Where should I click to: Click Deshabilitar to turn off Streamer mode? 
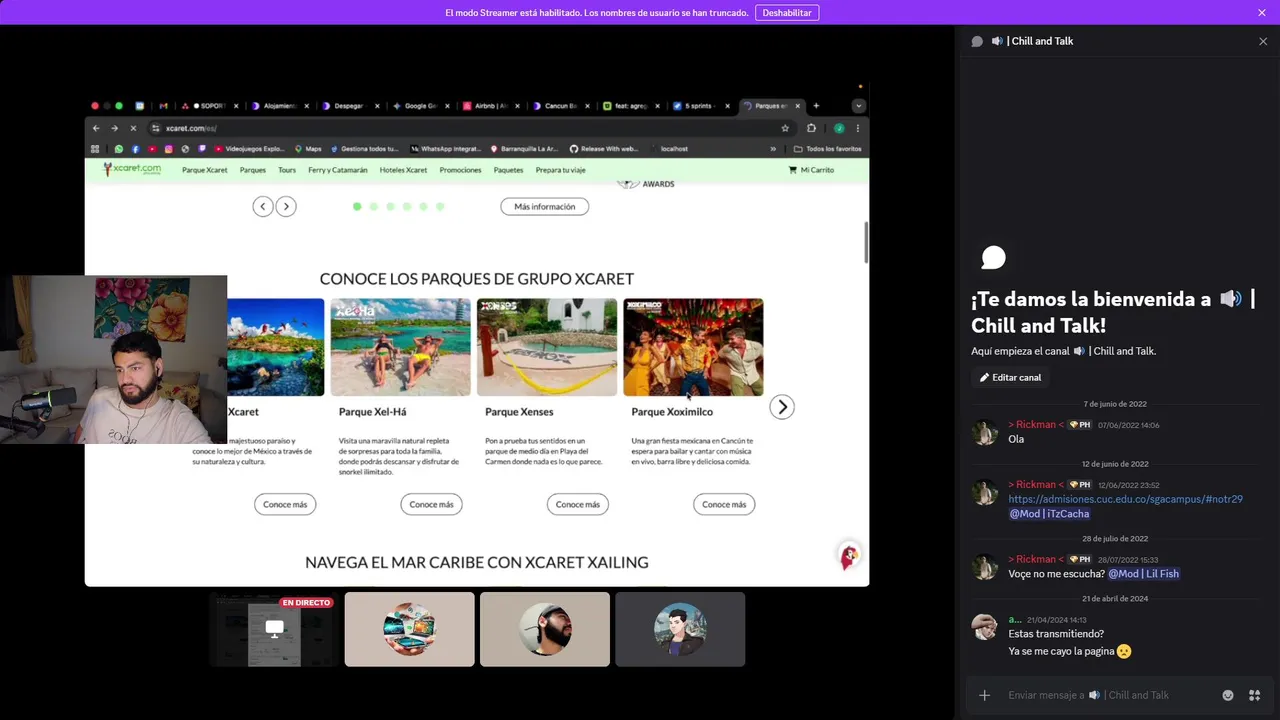click(787, 13)
